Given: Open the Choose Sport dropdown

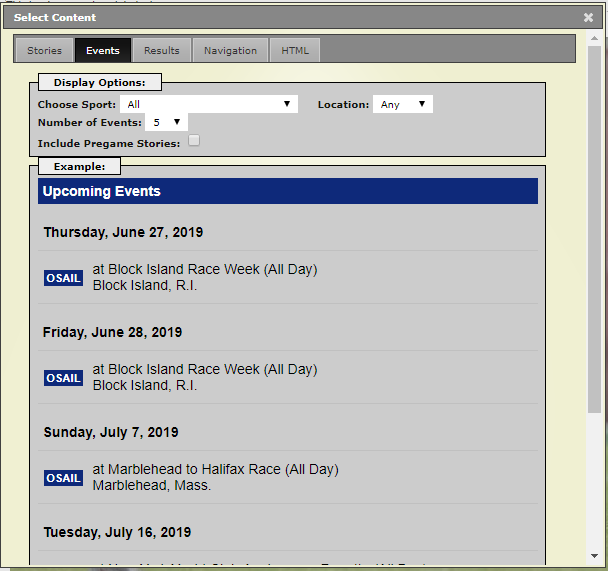Looking at the screenshot, I should pos(209,104).
